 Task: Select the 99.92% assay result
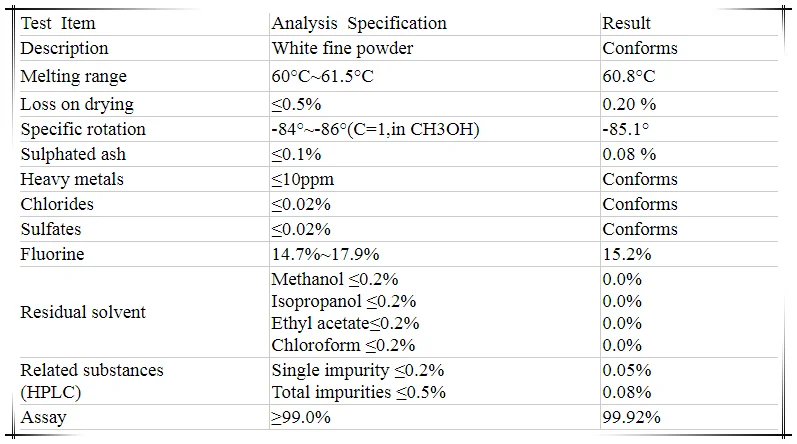click(631, 417)
